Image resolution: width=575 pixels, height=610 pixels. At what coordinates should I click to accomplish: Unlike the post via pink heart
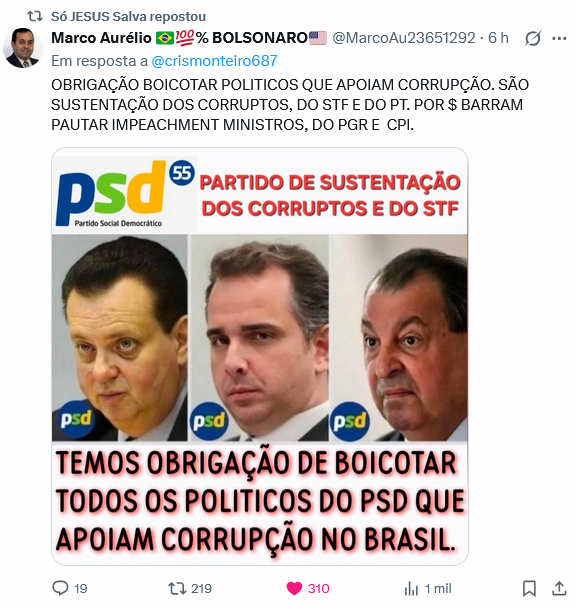[294, 588]
